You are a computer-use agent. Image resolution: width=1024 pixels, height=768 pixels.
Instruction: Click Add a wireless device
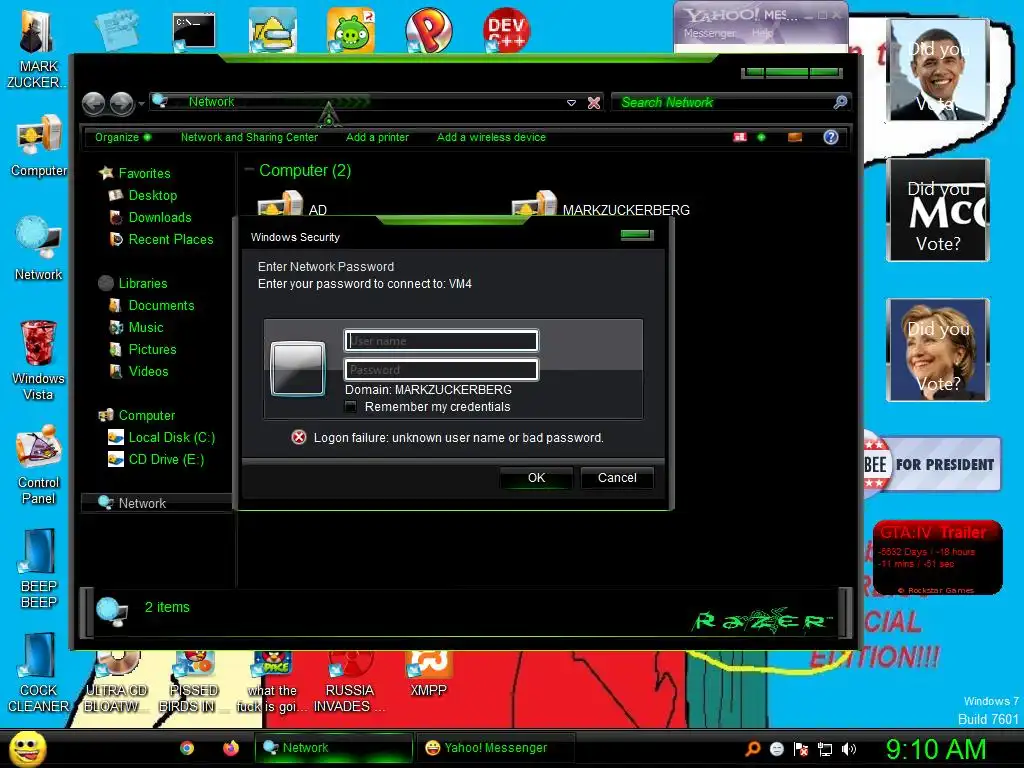pyautogui.click(x=491, y=137)
